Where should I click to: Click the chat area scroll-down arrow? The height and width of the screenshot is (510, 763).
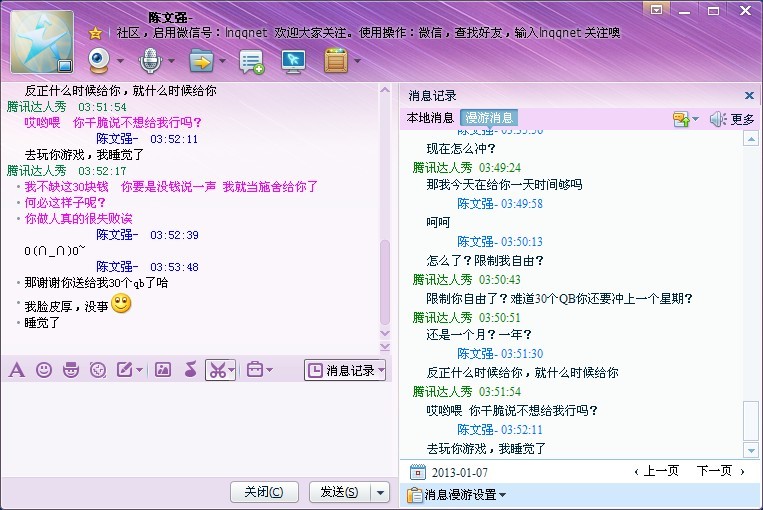click(384, 333)
